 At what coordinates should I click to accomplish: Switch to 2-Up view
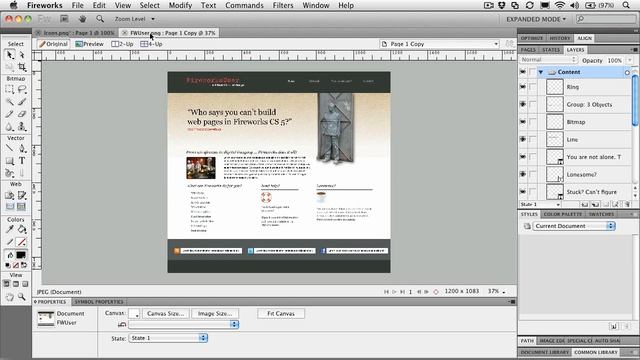coord(122,44)
